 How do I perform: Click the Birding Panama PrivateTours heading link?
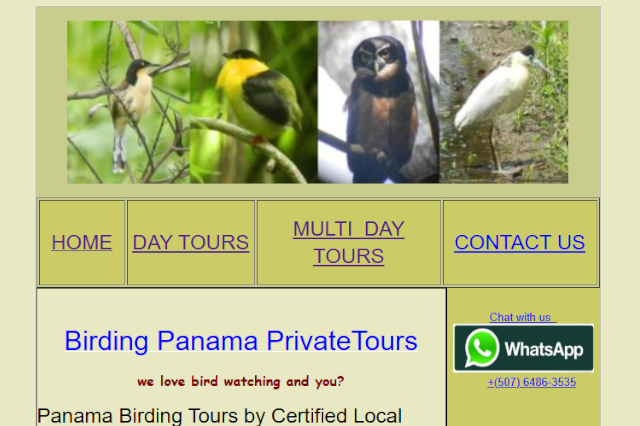pos(241,341)
